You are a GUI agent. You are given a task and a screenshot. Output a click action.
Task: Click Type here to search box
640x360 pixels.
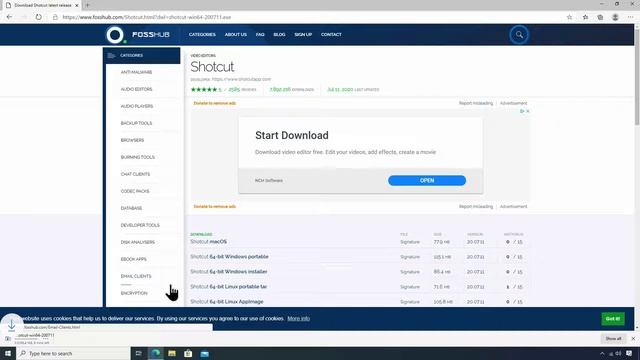tap(73, 353)
